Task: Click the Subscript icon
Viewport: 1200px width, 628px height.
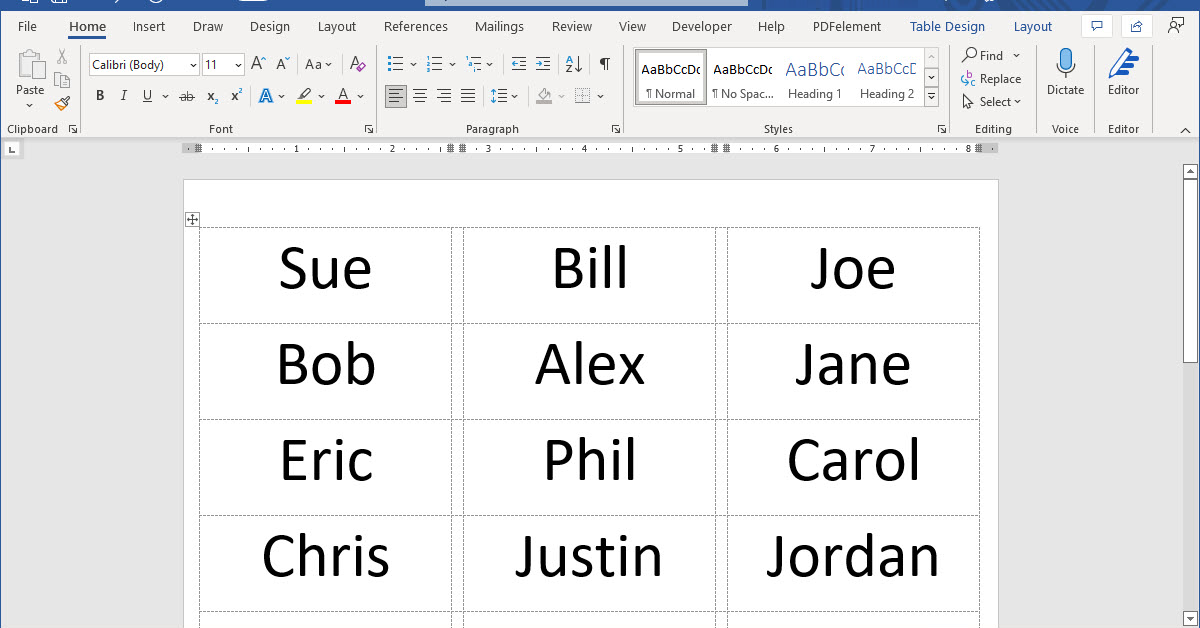Action: [210, 96]
